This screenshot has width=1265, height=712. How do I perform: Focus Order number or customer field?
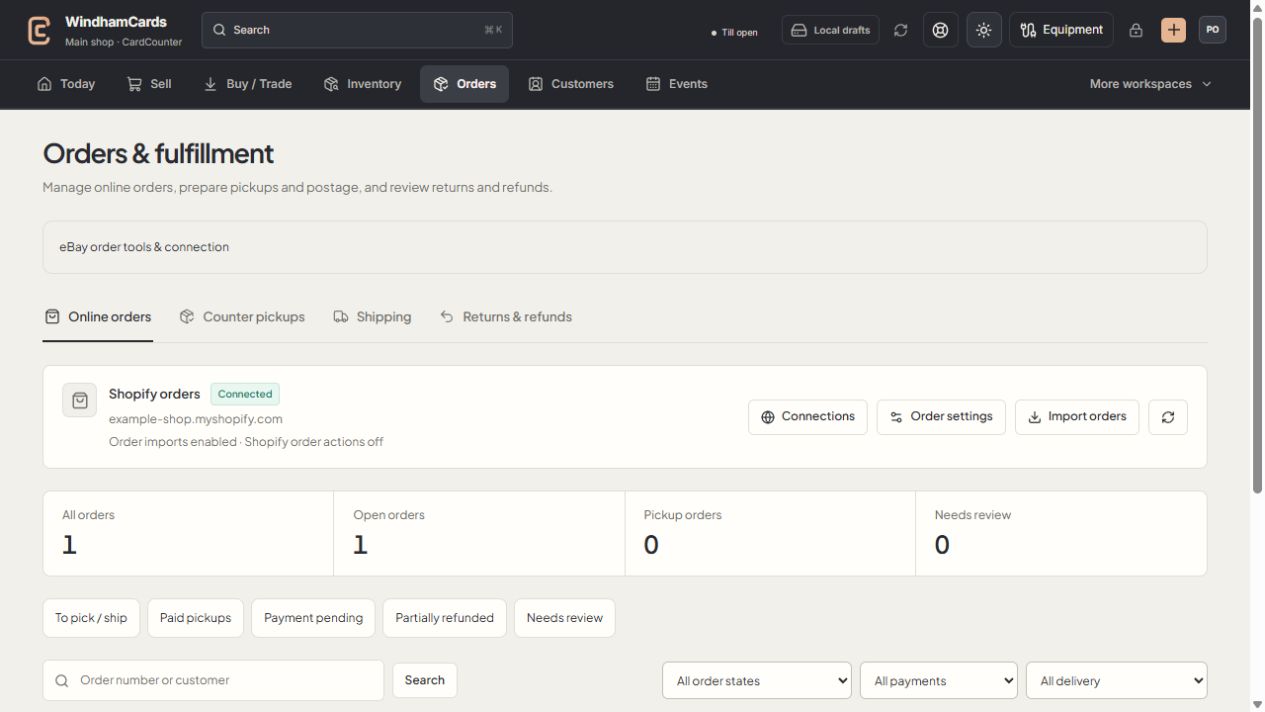(213, 680)
